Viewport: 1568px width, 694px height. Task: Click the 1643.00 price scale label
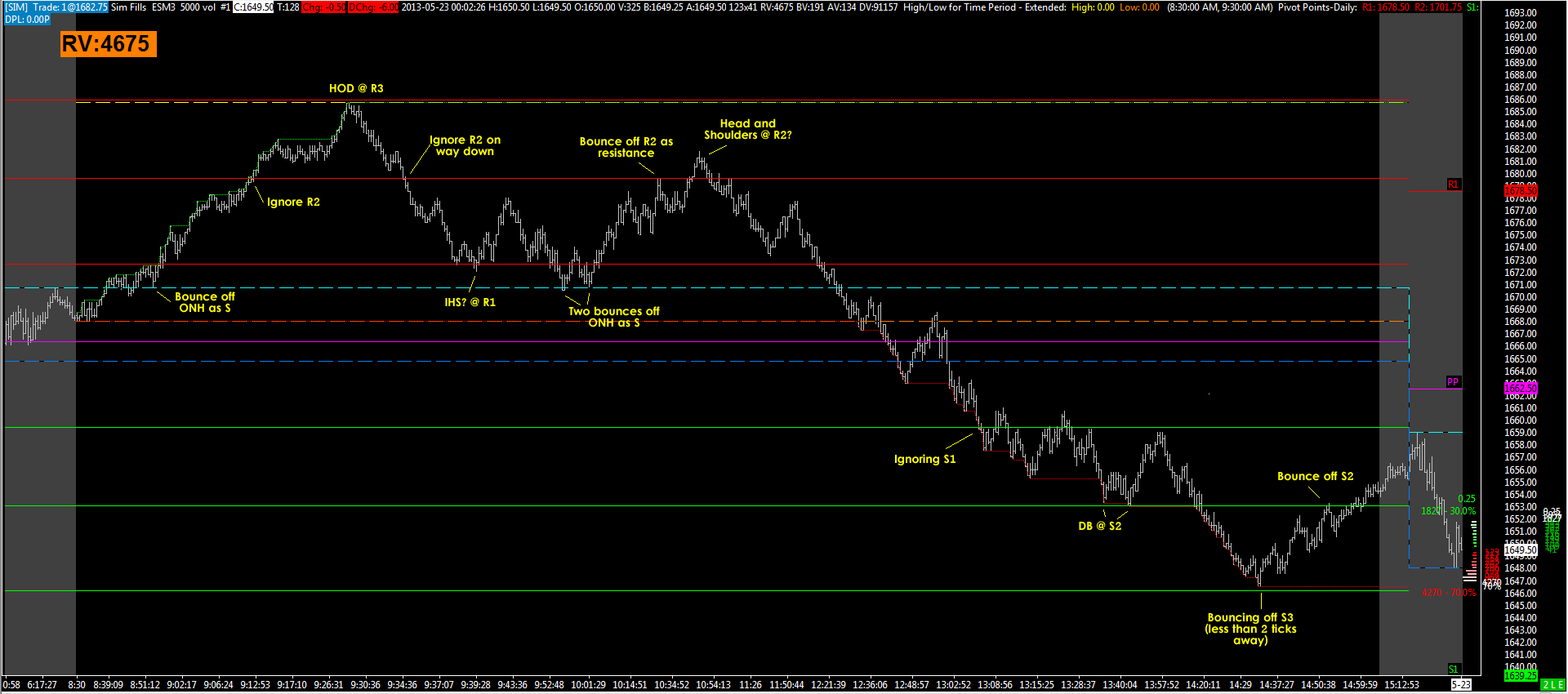click(1521, 630)
